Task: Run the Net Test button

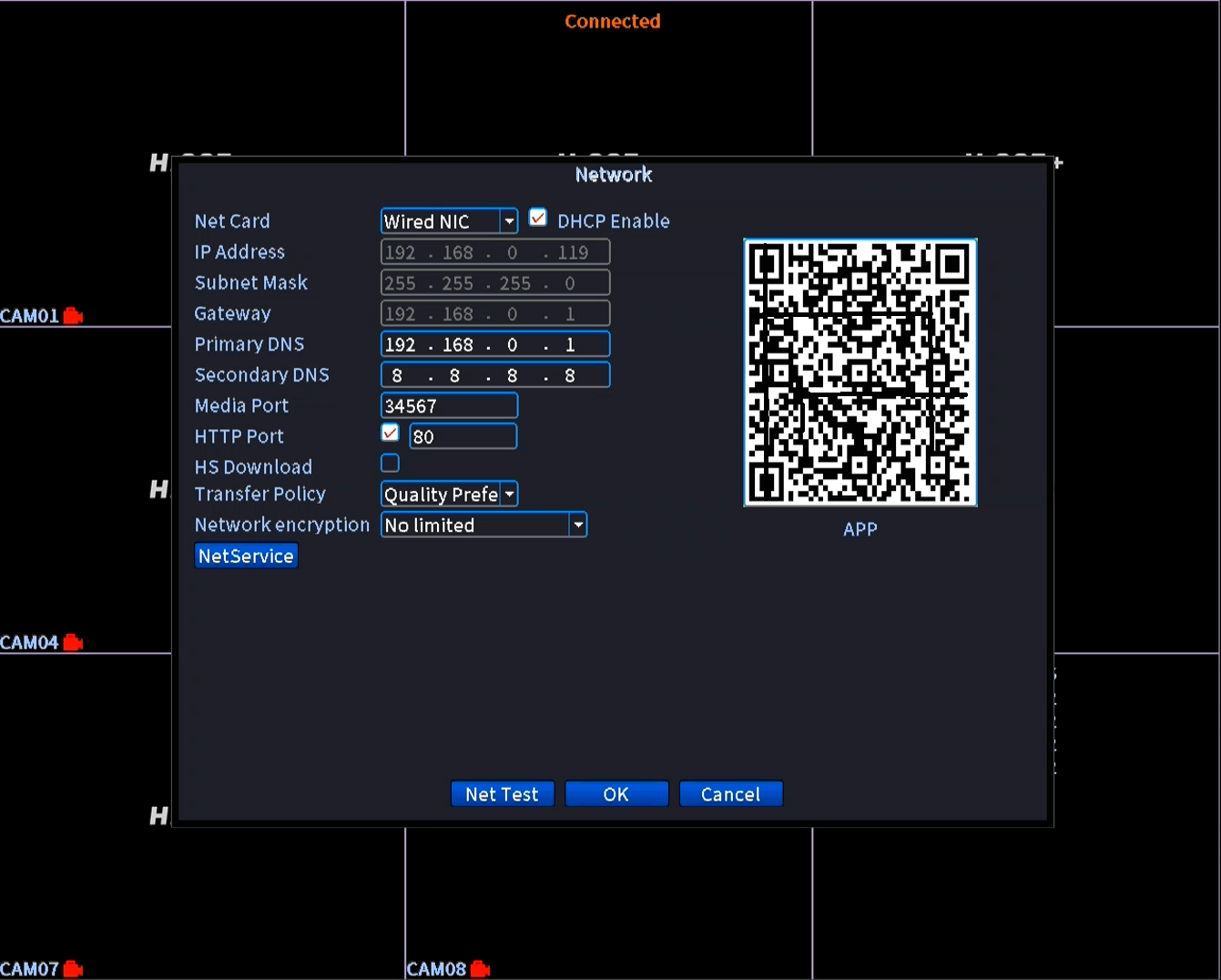Action: coord(502,794)
